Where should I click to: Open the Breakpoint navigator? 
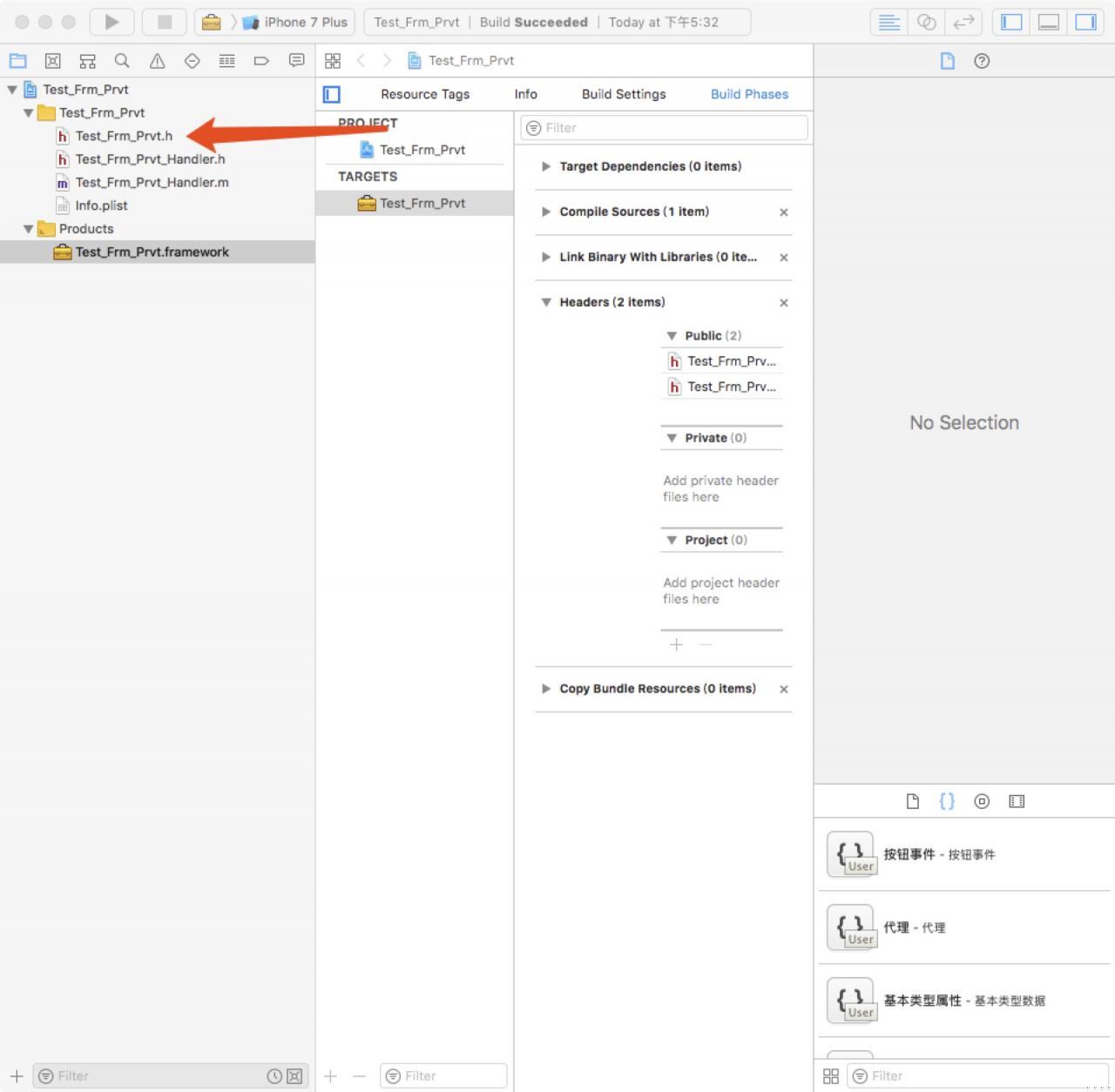[261, 61]
